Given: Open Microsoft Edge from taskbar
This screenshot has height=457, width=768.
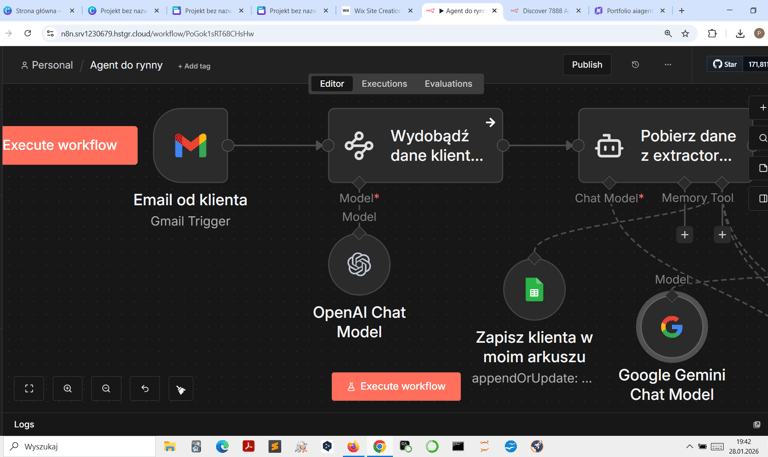Looking at the screenshot, I should pos(222,446).
